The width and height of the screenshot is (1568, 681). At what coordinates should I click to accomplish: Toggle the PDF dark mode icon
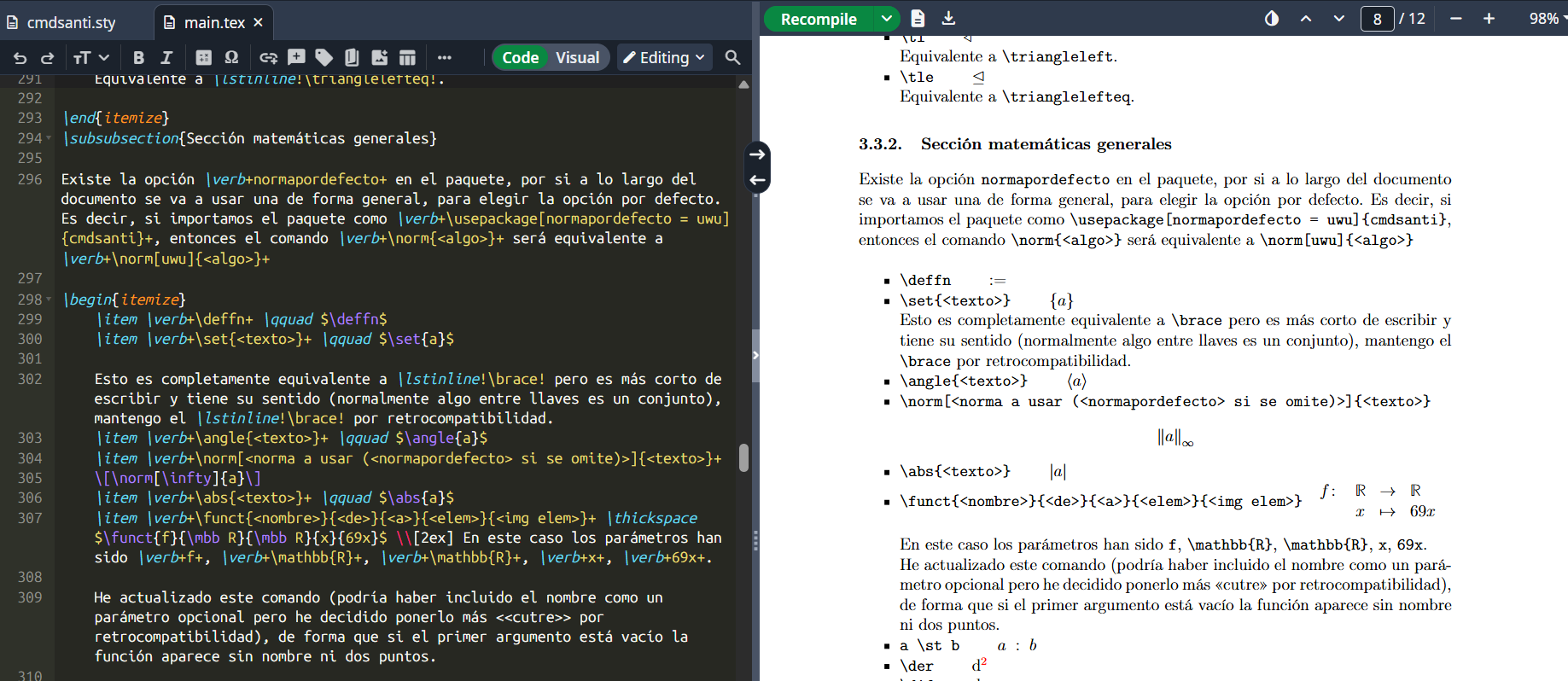(1272, 18)
